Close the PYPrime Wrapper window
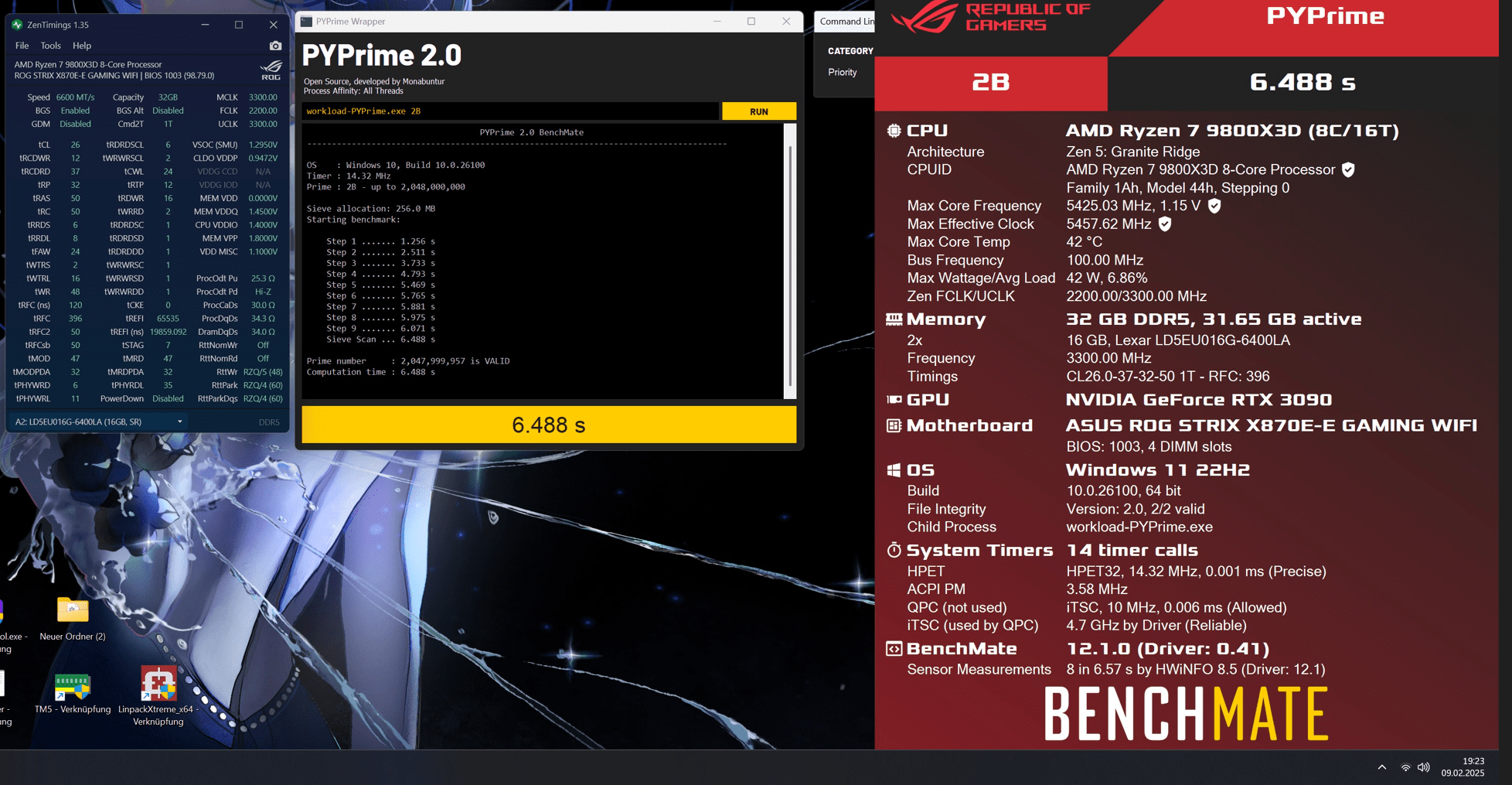 coord(786,22)
